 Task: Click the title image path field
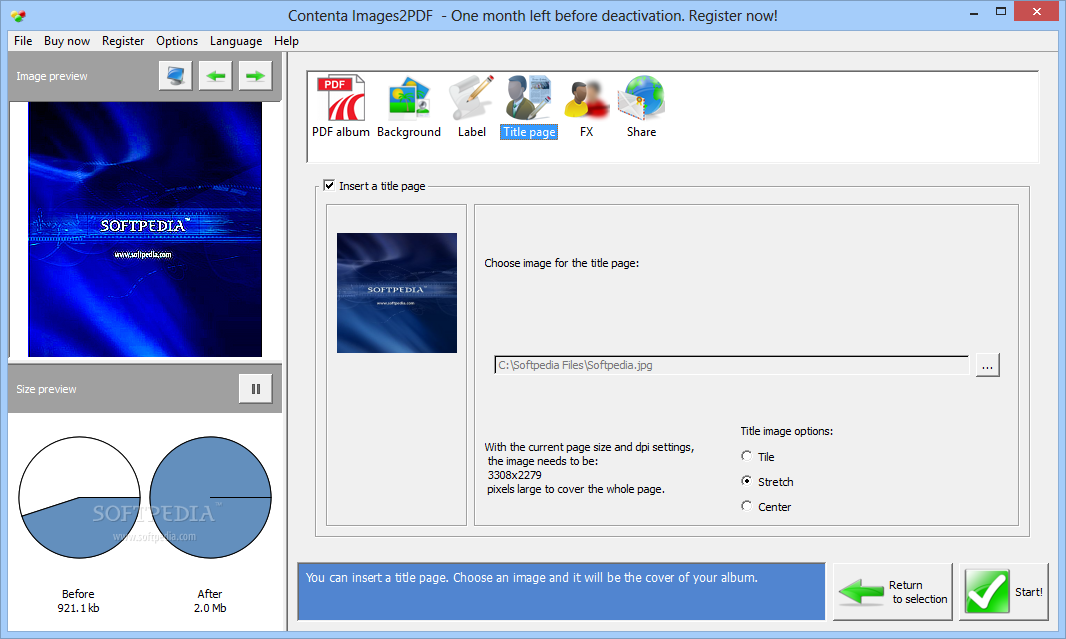click(732, 365)
